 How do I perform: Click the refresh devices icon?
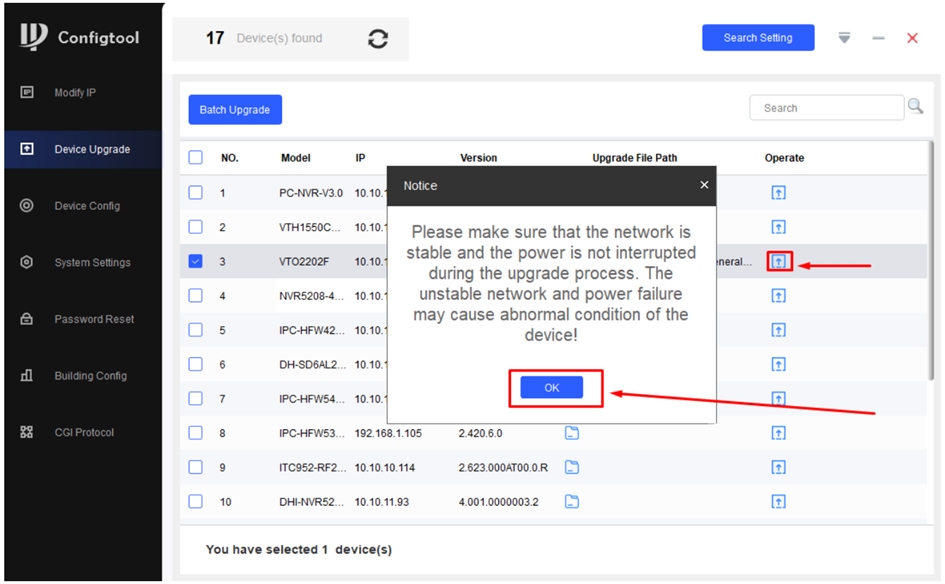click(378, 39)
